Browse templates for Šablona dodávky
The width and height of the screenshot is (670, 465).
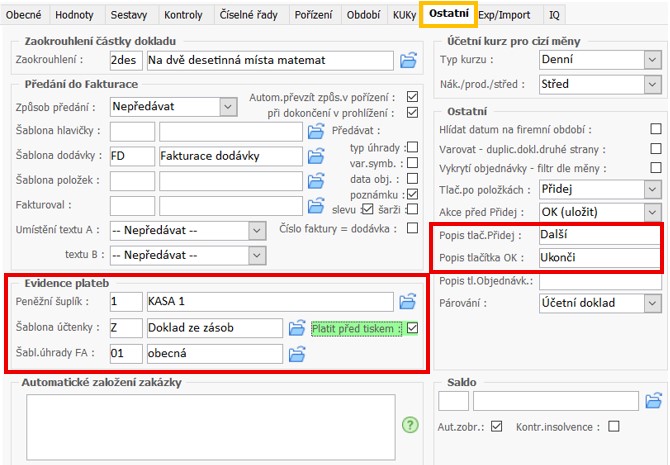[x=316, y=156]
